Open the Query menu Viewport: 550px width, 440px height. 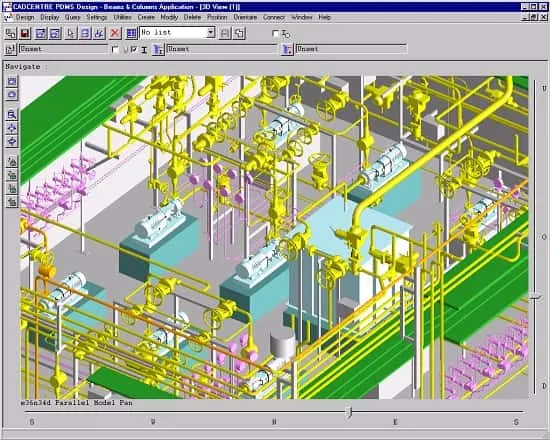point(72,17)
